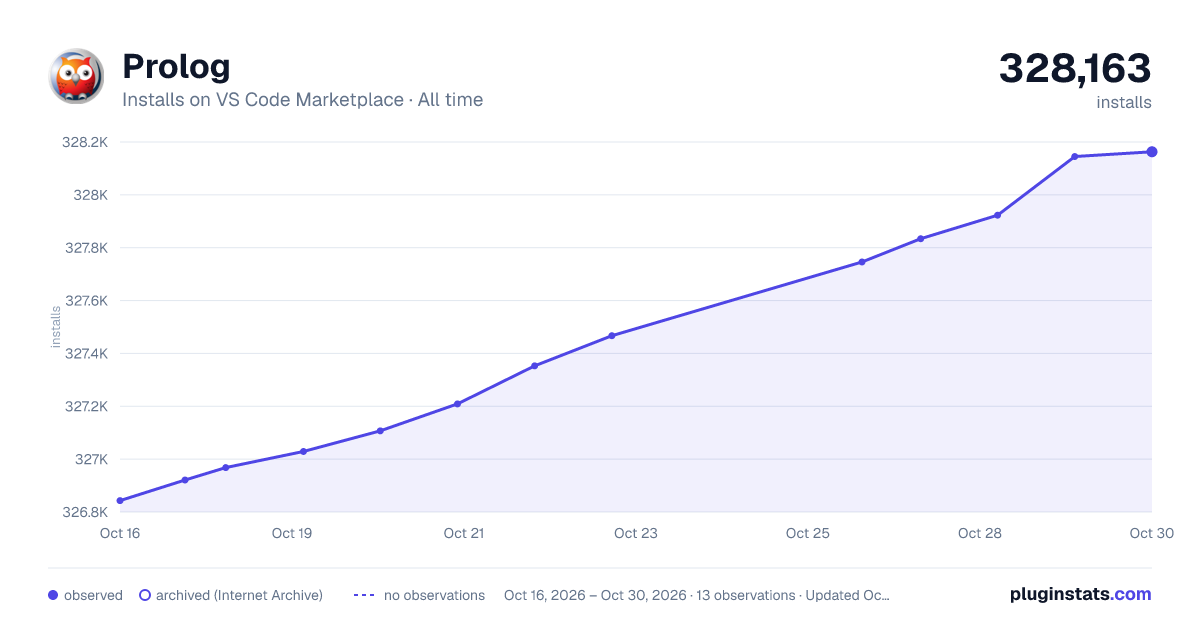Click the last data point on Oct 30
This screenshot has height=630, width=1200.
coord(1152,152)
